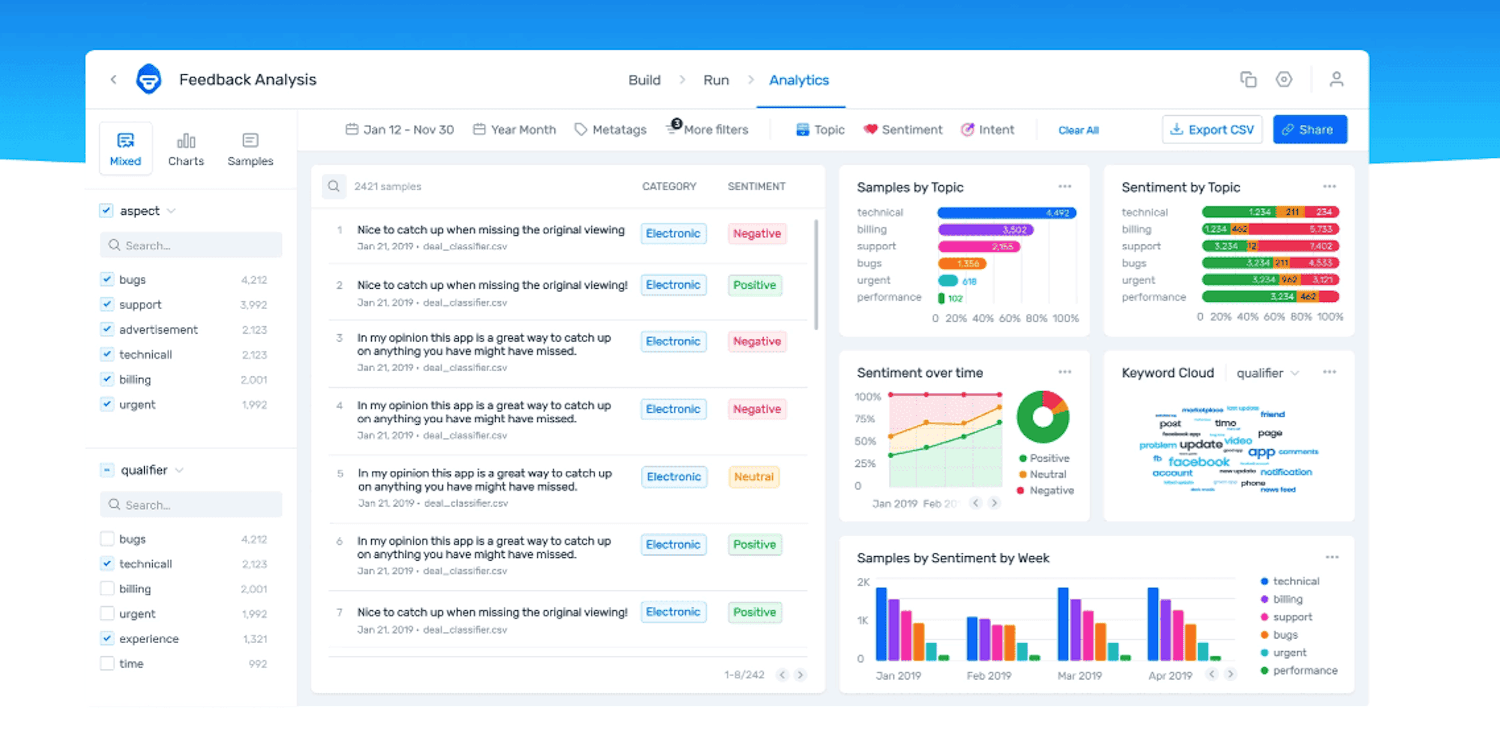This screenshot has height=755, width=1500.
Task: Open More filters with badge
Action: pos(707,128)
